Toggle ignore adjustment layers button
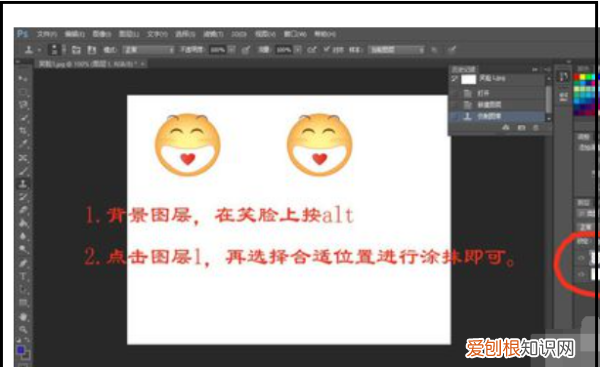 tap(434, 50)
